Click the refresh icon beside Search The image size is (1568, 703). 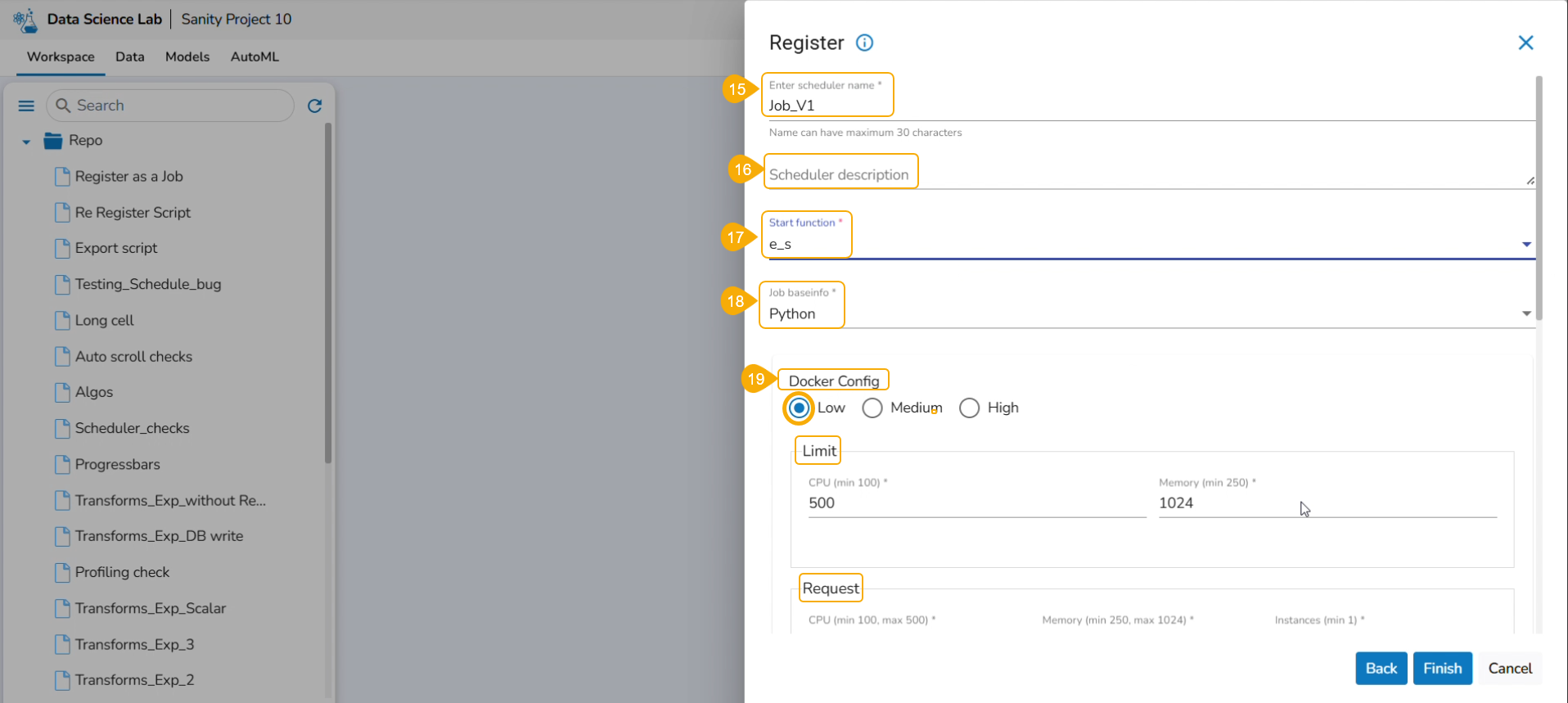pos(314,106)
